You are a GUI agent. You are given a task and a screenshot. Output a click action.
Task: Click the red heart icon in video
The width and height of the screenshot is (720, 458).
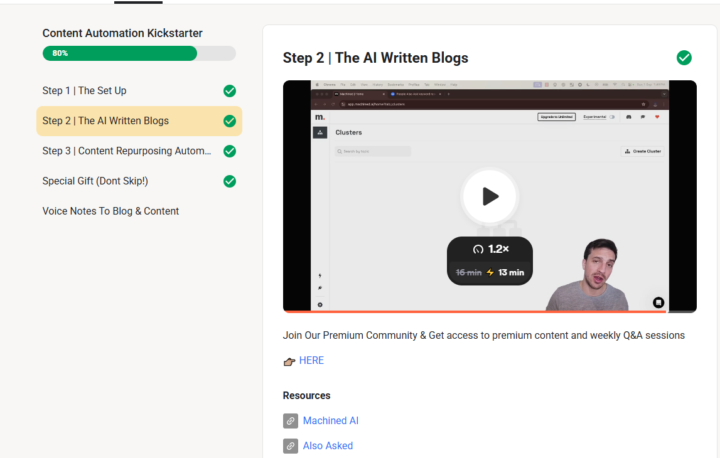[x=657, y=117]
